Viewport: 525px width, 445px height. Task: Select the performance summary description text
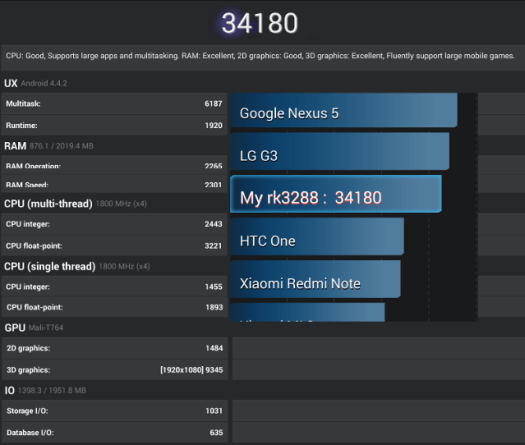pyautogui.click(x=260, y=56)
